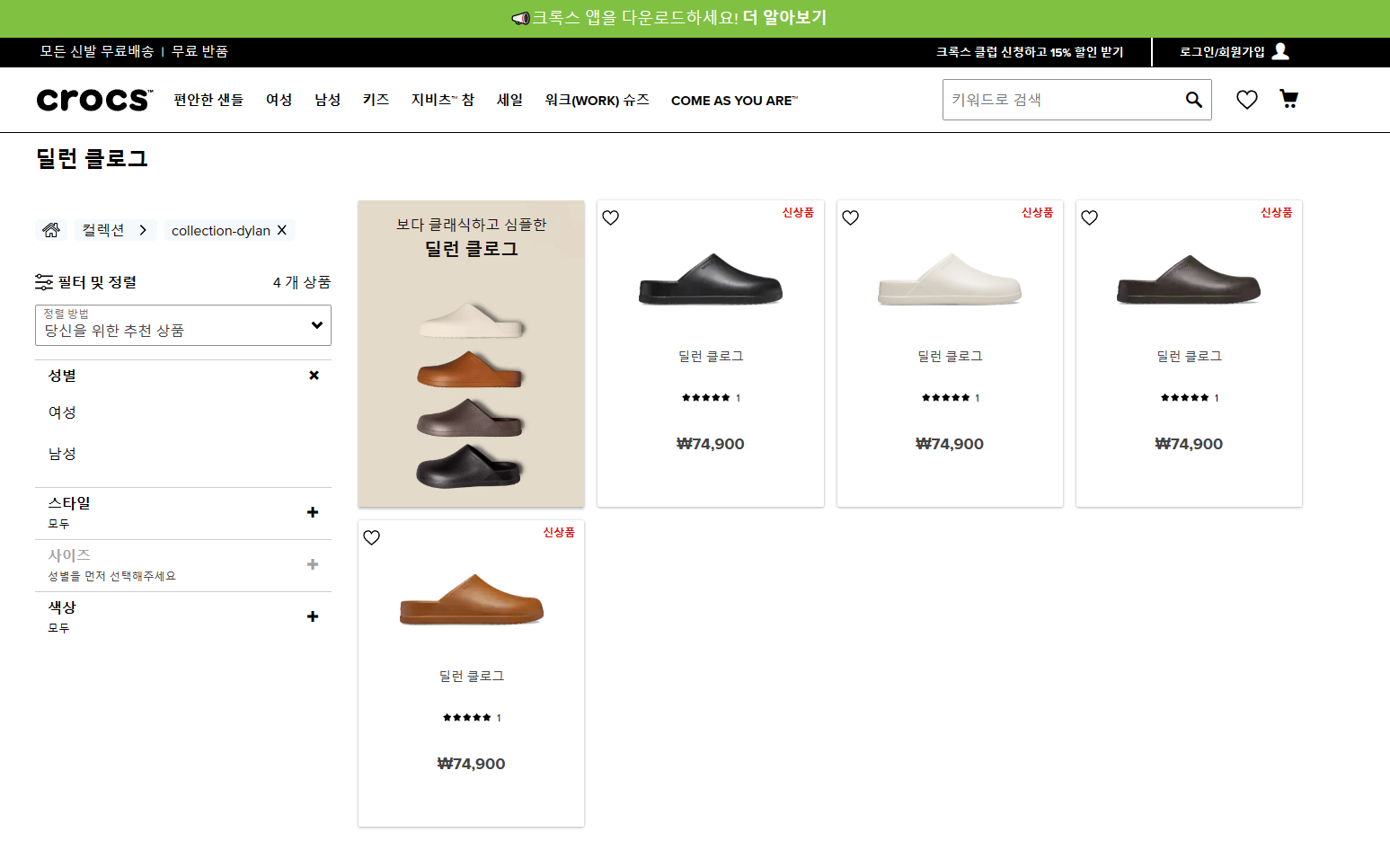Image resolution: width=1390 pixels, height=868 pixels.
Task: Open the 키즈 navigation menu
Action: [376, 100]
